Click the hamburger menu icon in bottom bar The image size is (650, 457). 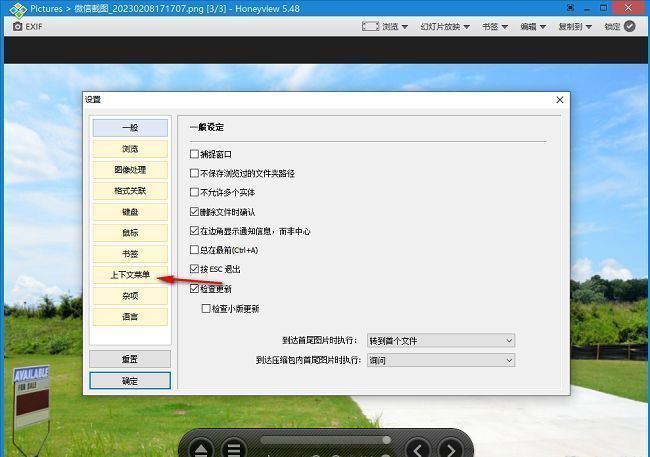coord(233,449)
